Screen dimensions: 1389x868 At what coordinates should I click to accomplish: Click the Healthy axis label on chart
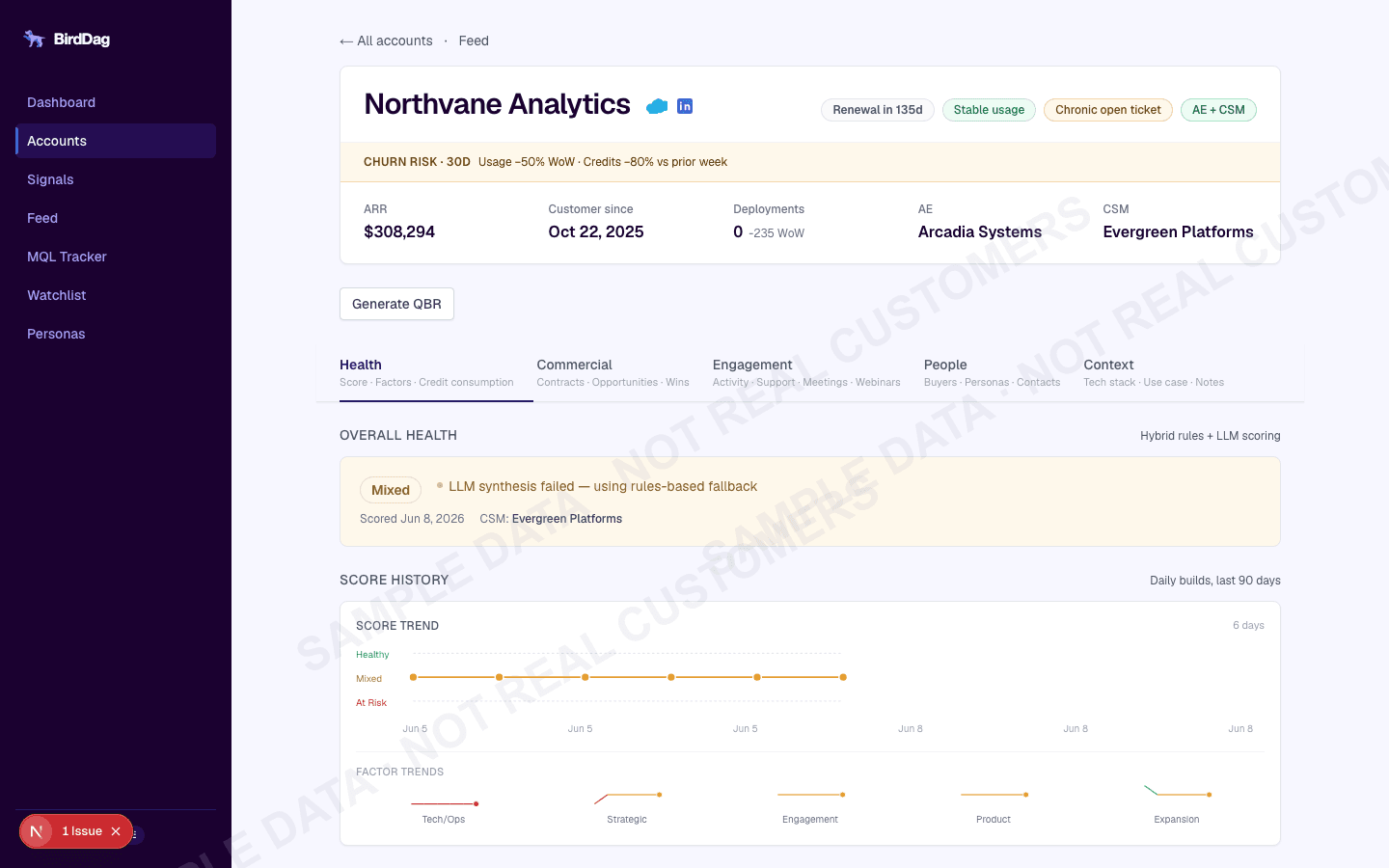(x=372, y=655)
